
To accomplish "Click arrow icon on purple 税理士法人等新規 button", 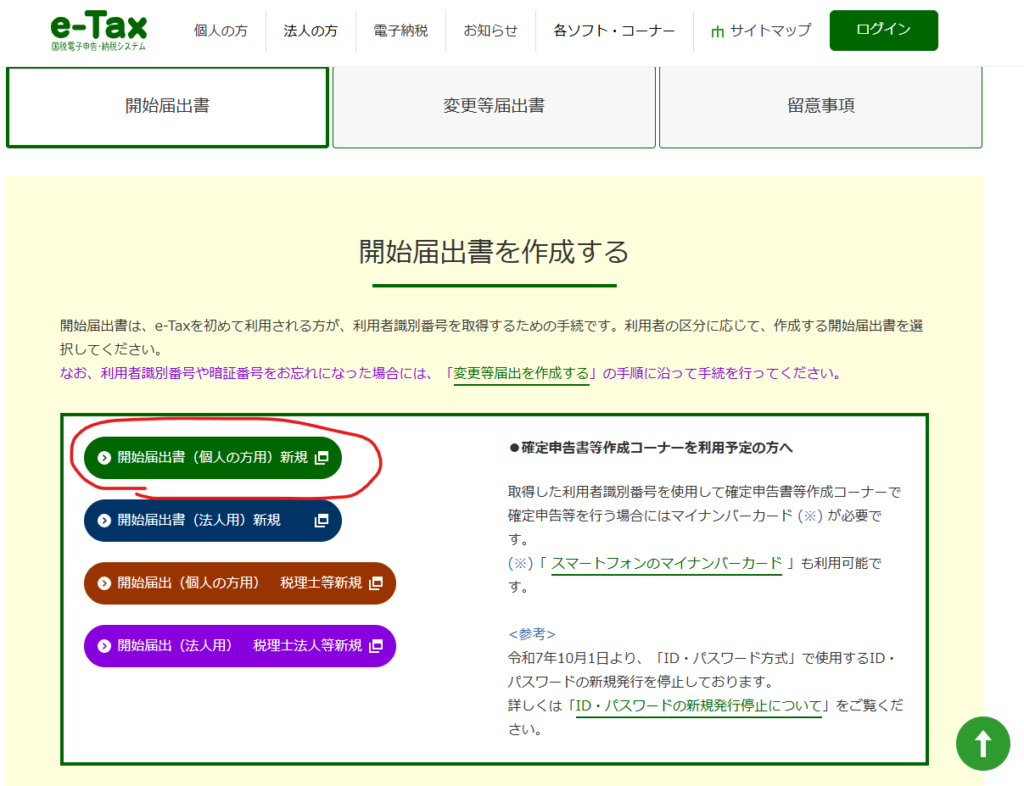I will (104, 646).
